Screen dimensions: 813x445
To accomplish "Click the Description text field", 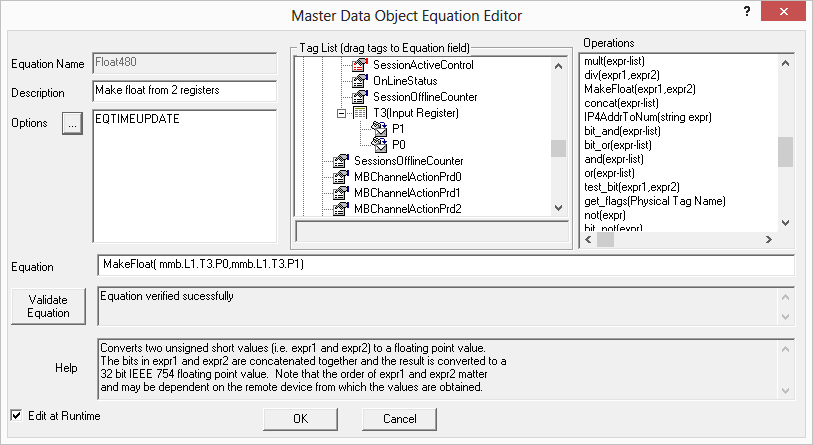I will click(183, 92).
